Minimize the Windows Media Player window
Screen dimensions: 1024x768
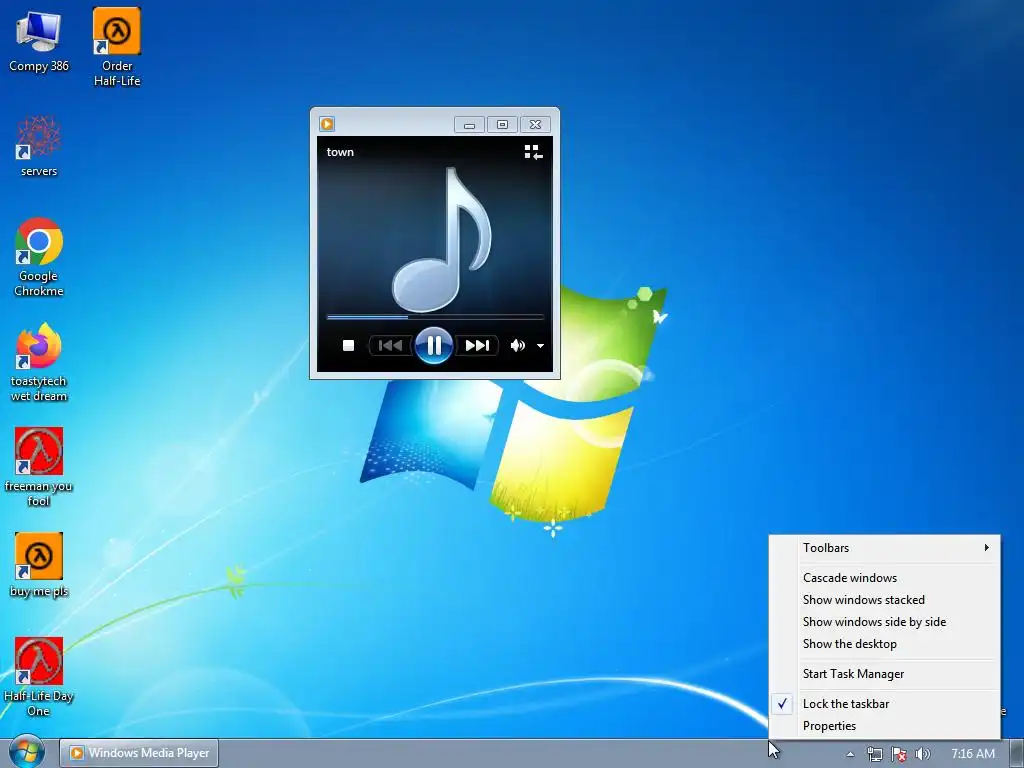pyautogui.click(x=470, y=125)
